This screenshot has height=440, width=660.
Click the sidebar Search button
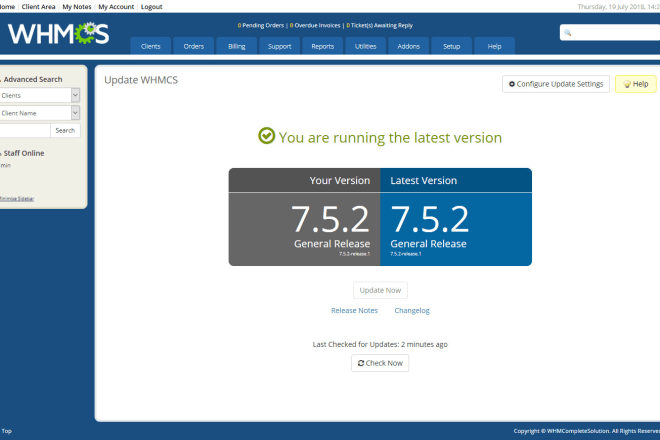[x=65, y=131]
